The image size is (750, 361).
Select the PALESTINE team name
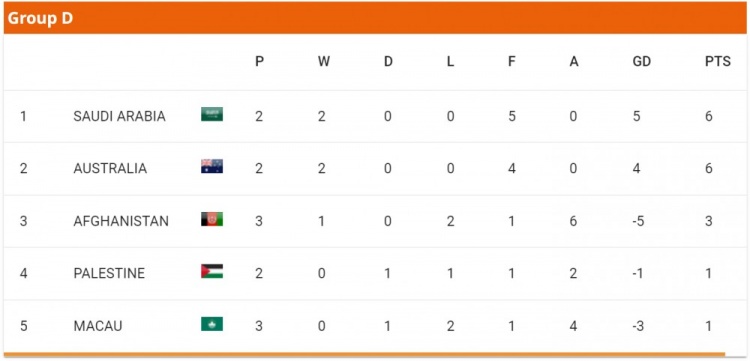tap(109, 273)
